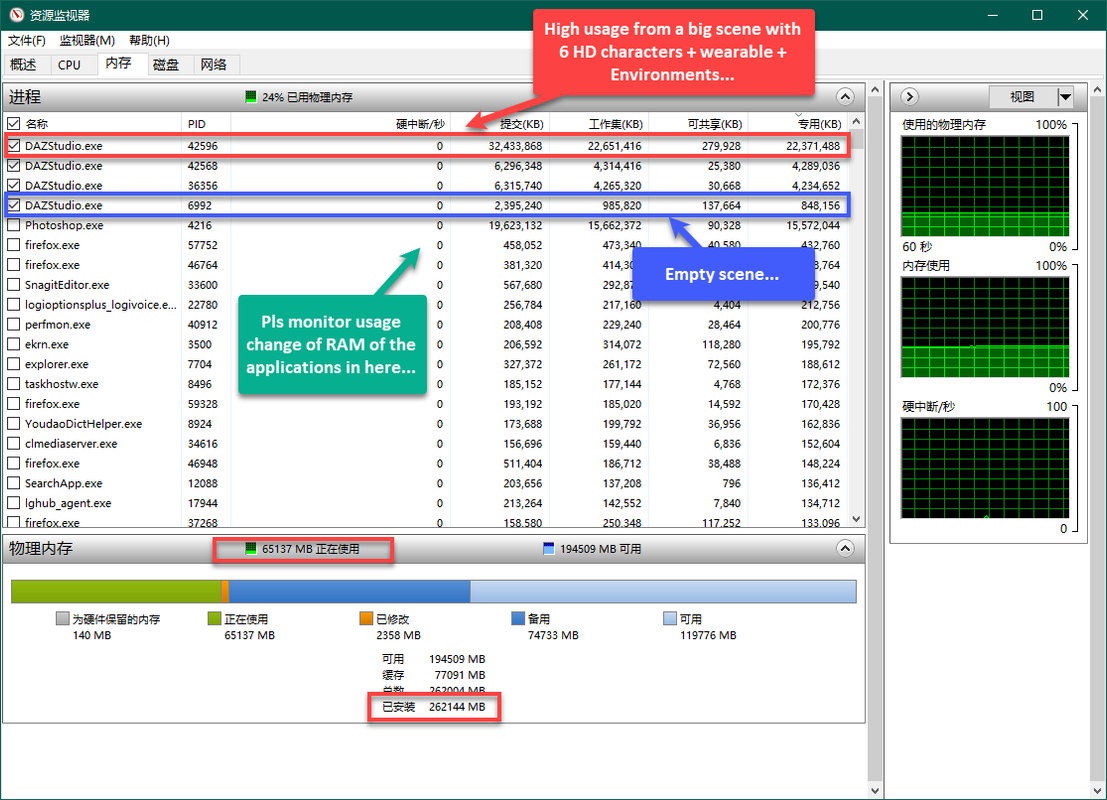1107x800 pixels.
Task: Uncheck DAZStudio.exe with PID 6992
Action: (x=13, y=205)
